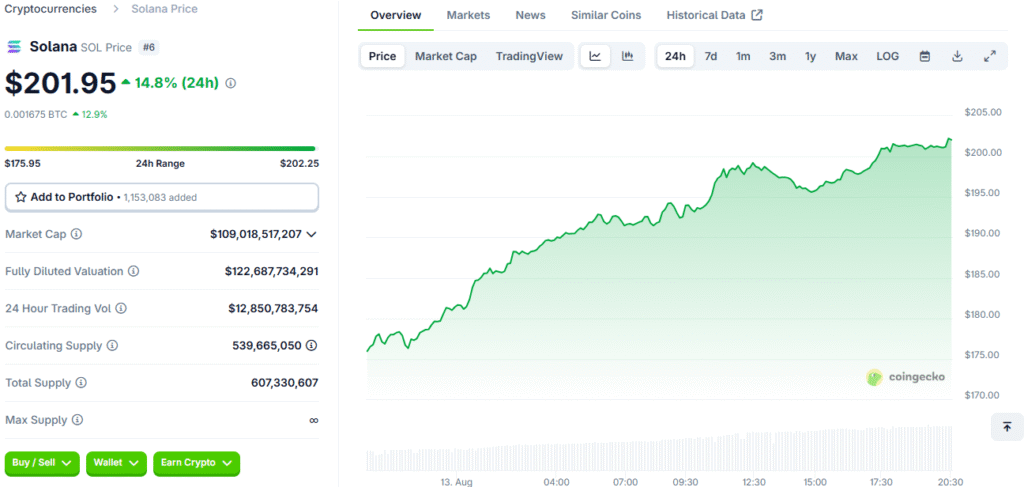This screenshot has height=487, width=1024.
Task: Click the 12:30 time axis label
Action: (x=753, y=482)
